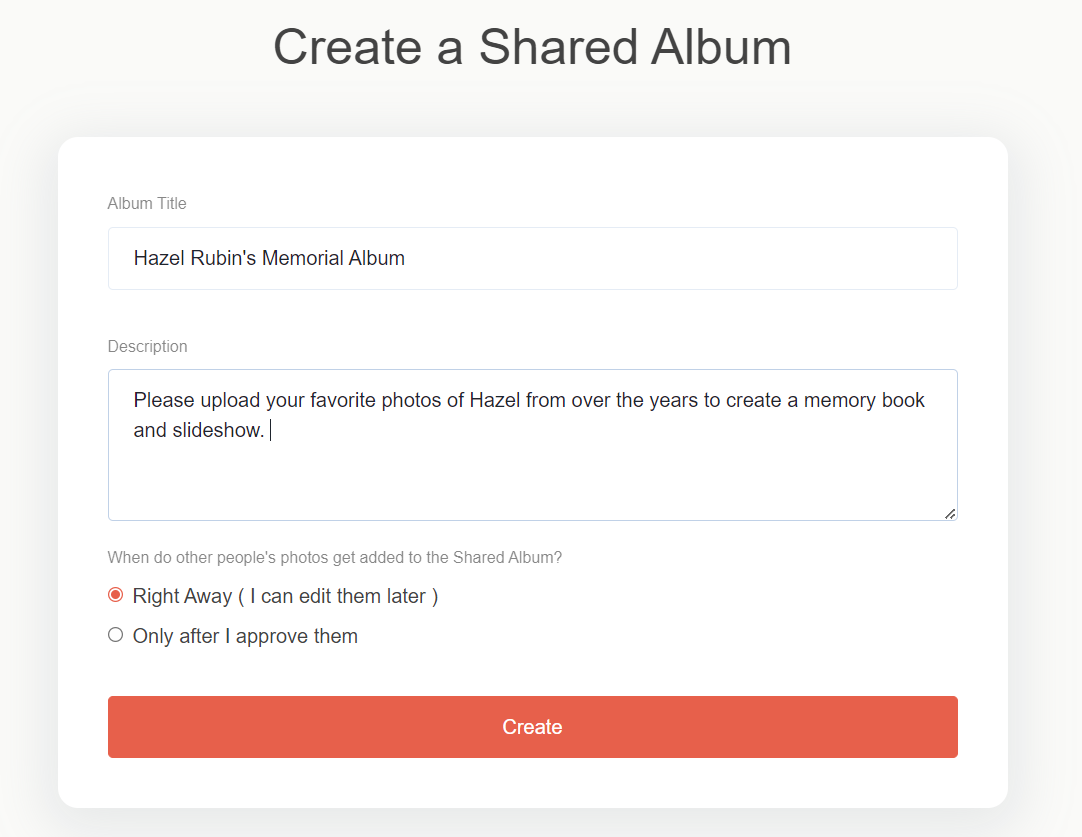Click the 'Only after I approve them' label text
The width and height of the screenshot is (1082, 837).
245,636
